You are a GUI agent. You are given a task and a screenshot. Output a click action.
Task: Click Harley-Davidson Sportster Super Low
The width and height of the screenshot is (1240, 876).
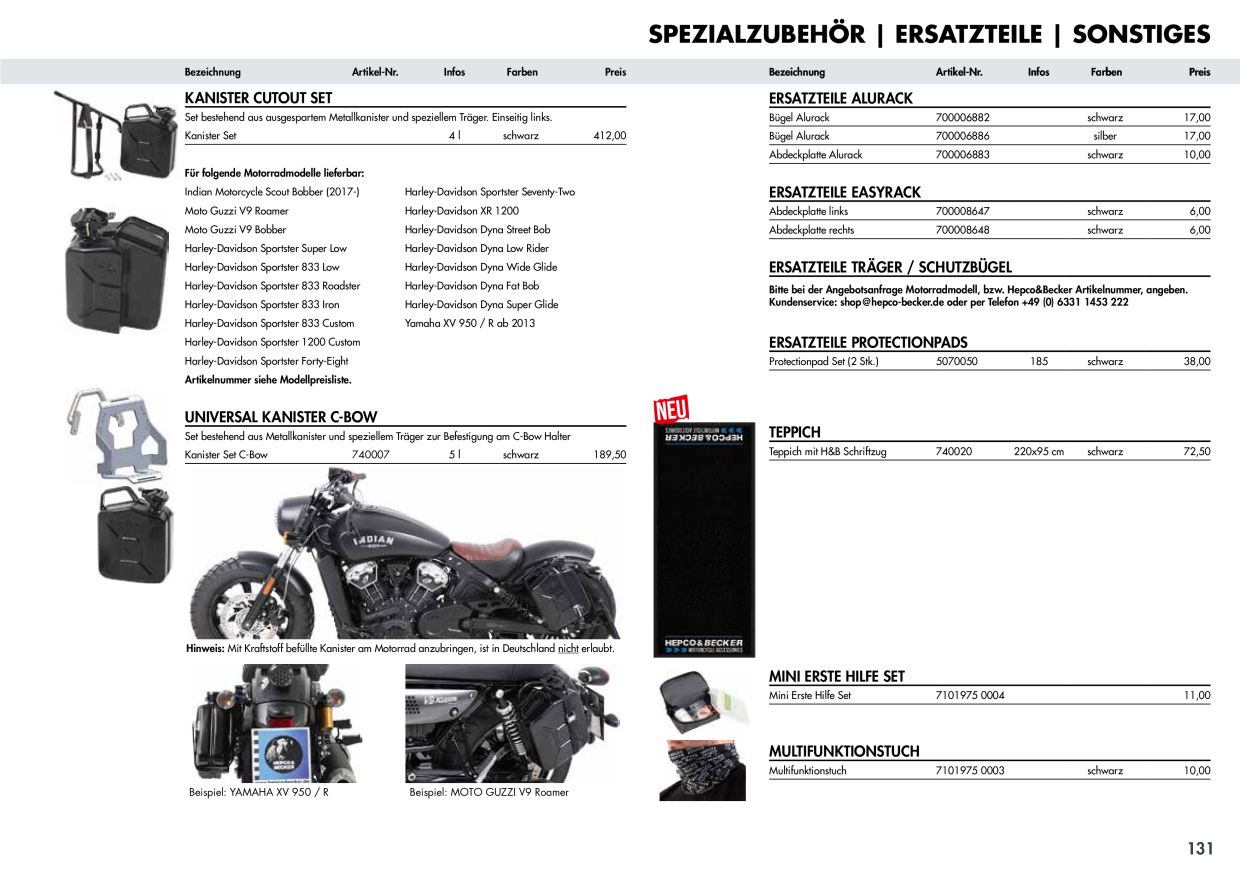[266, 249]
